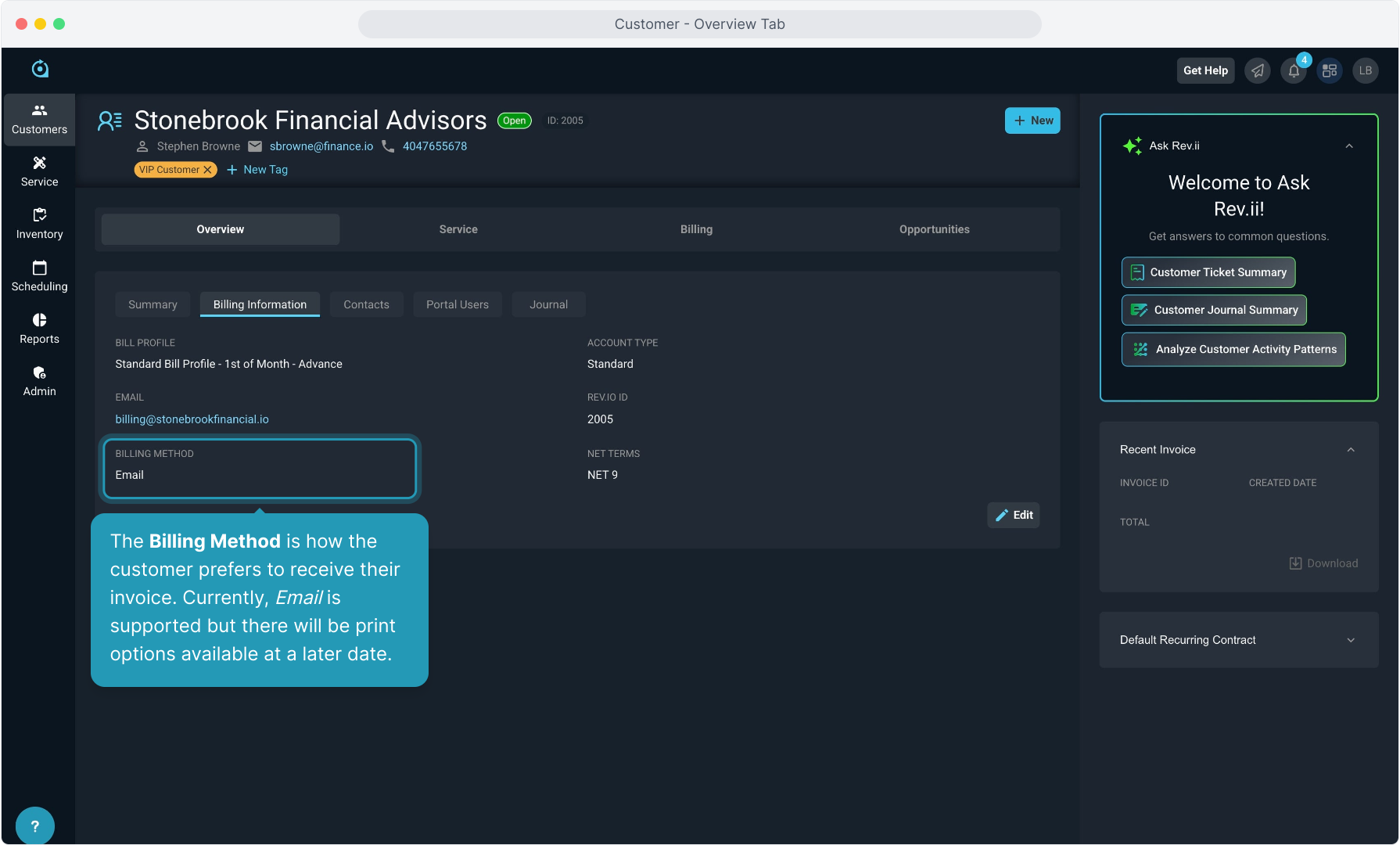Click Customer Ticket Summary button

1208,272
